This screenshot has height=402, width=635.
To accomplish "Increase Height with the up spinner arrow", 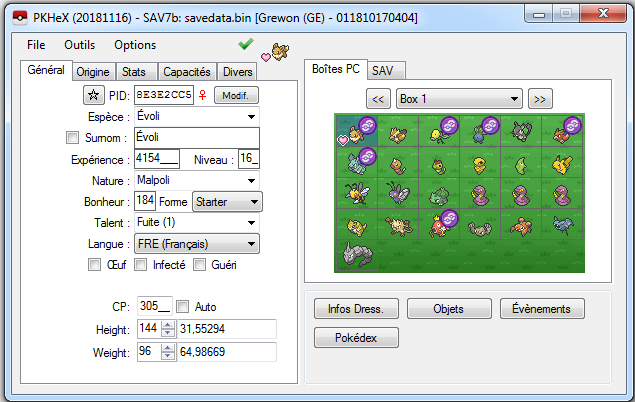I will point(168,325).
